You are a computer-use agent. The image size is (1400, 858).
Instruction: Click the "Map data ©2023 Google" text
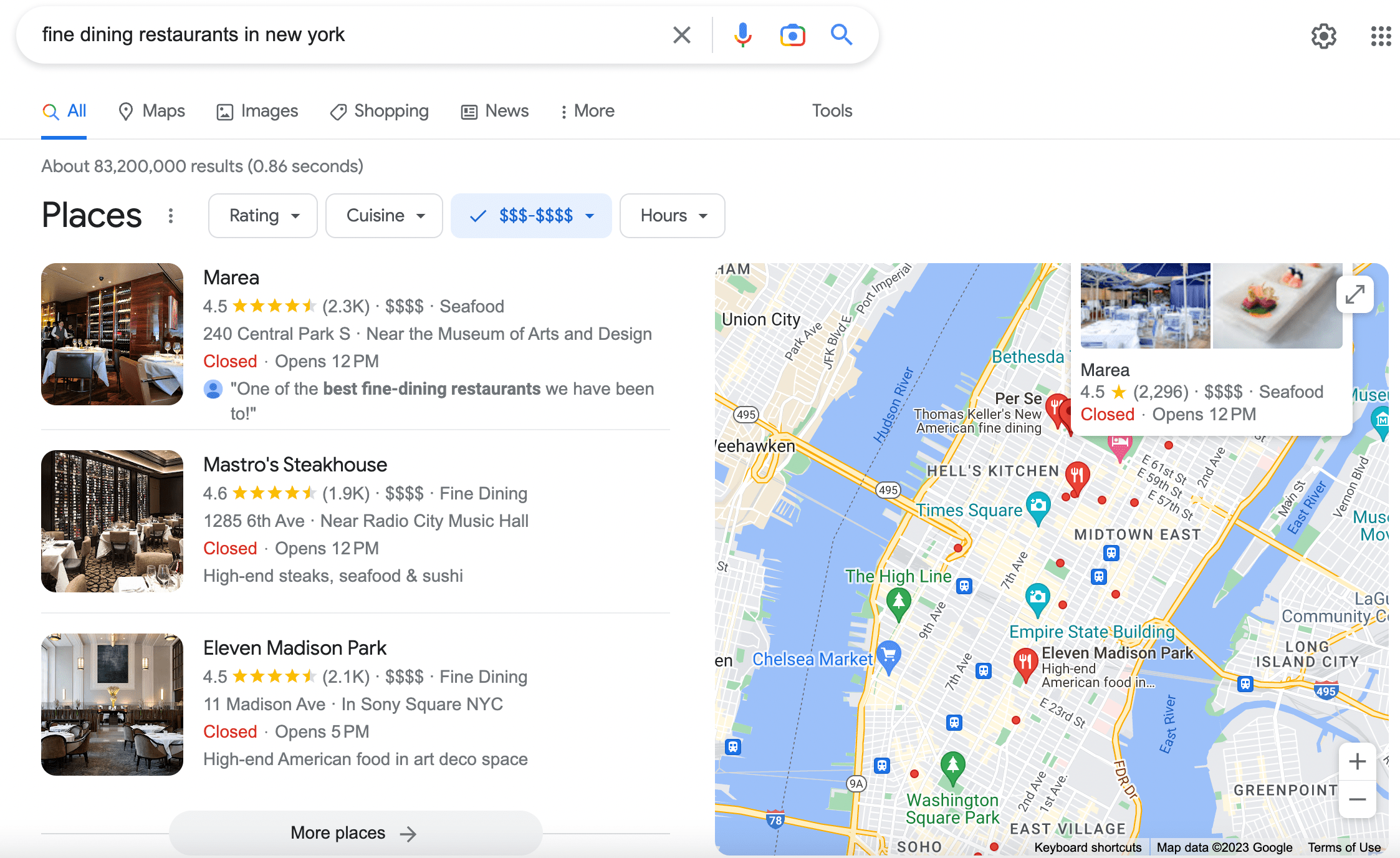(1224, 847)
